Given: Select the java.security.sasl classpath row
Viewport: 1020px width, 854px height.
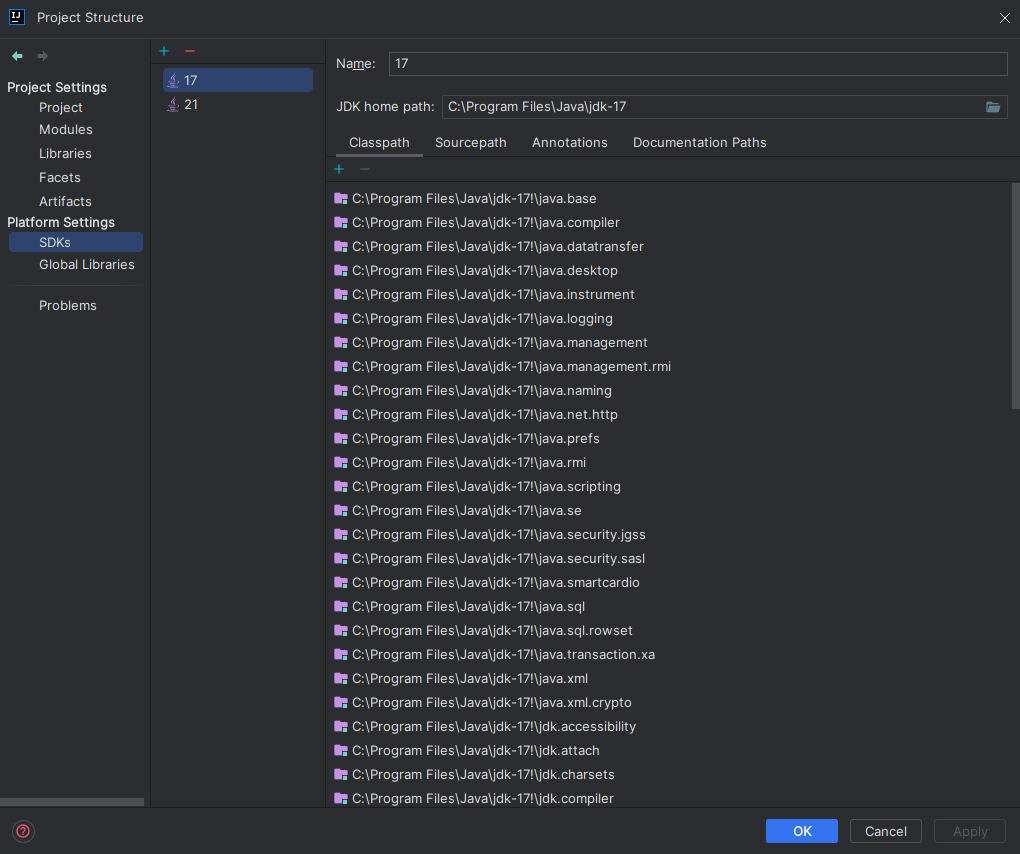Looking at the screenshot, I should click(x=669, y=558).
